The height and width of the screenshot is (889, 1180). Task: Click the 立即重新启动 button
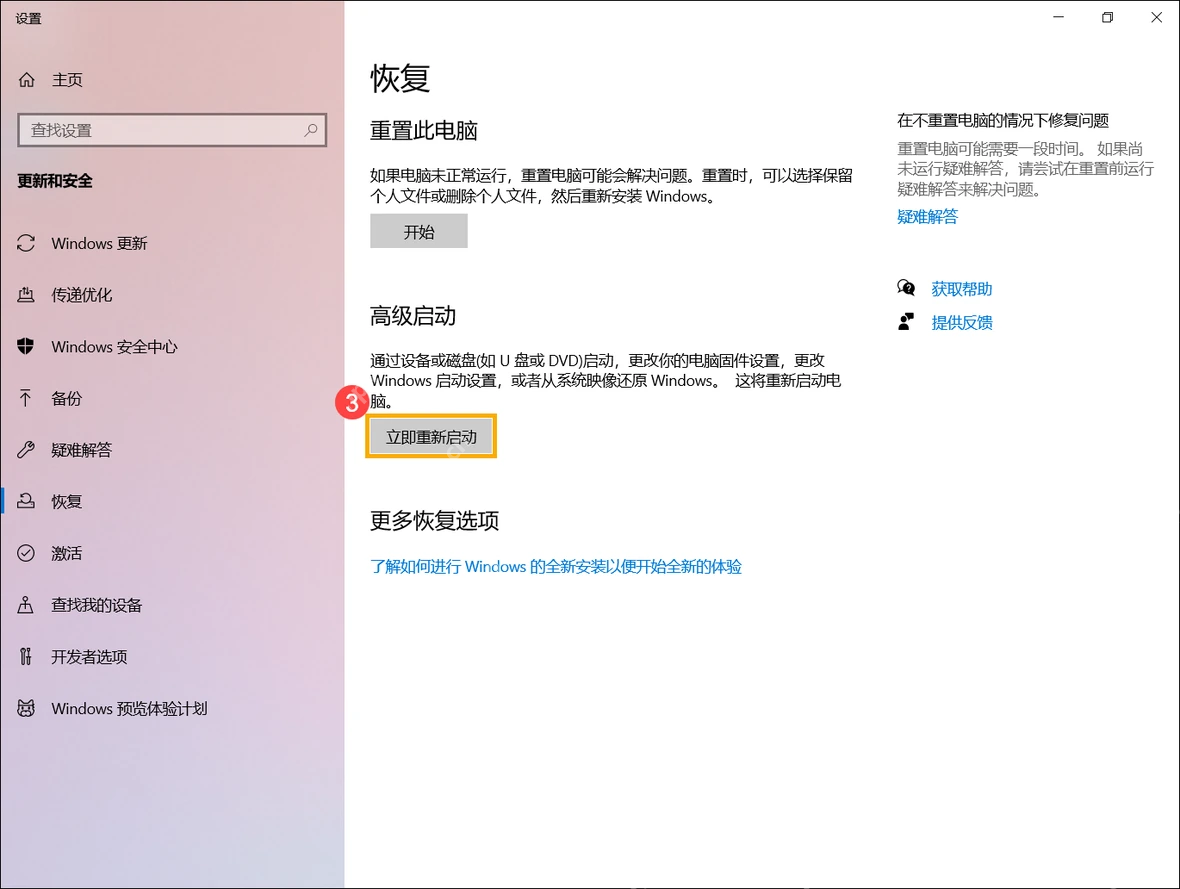pos(431,437)
